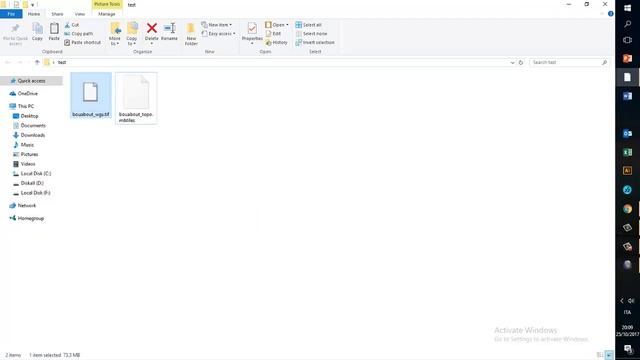Open the address bar history dropdown
Viewport: 640px width, 360px height.
coord(512,62)
